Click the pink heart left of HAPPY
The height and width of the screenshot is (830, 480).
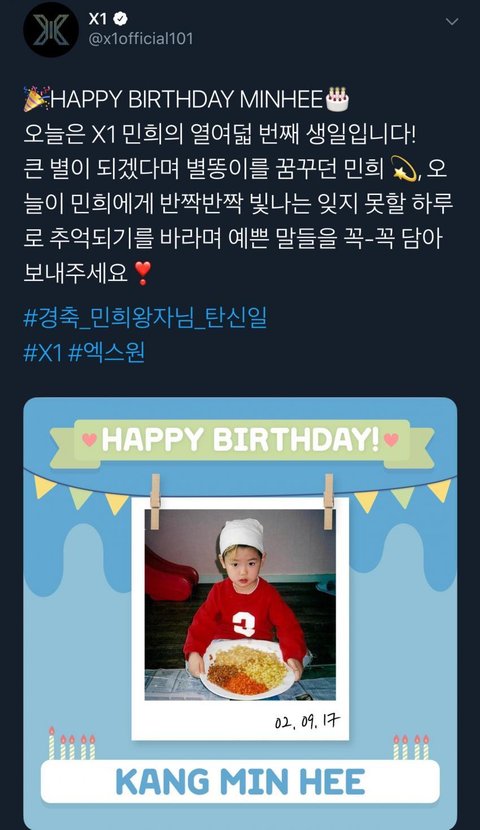pyautogui.click(x=90, y=440)
